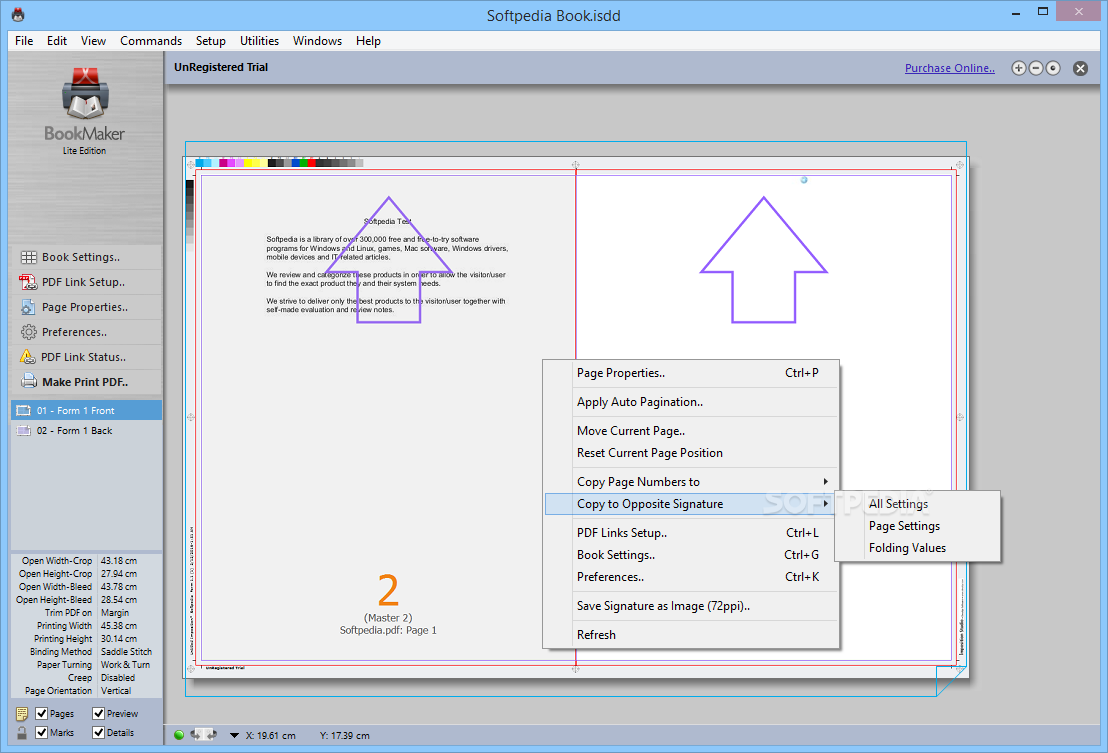Click the purple up arrow on right page
The width and height of the screenshot is (1108, 753).
[764, 260]
